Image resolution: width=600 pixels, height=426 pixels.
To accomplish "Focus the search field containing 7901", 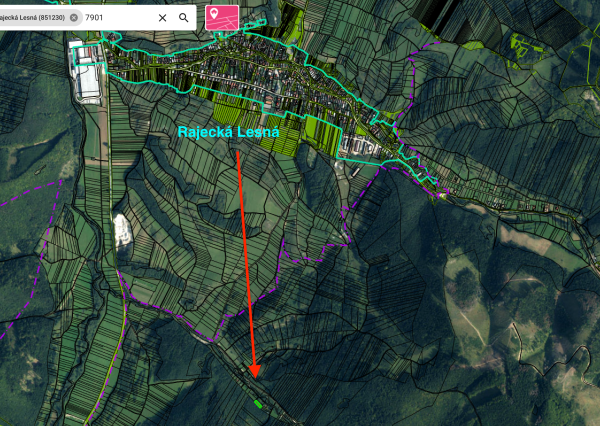I will pyautogui.click(x=115, y=18).
